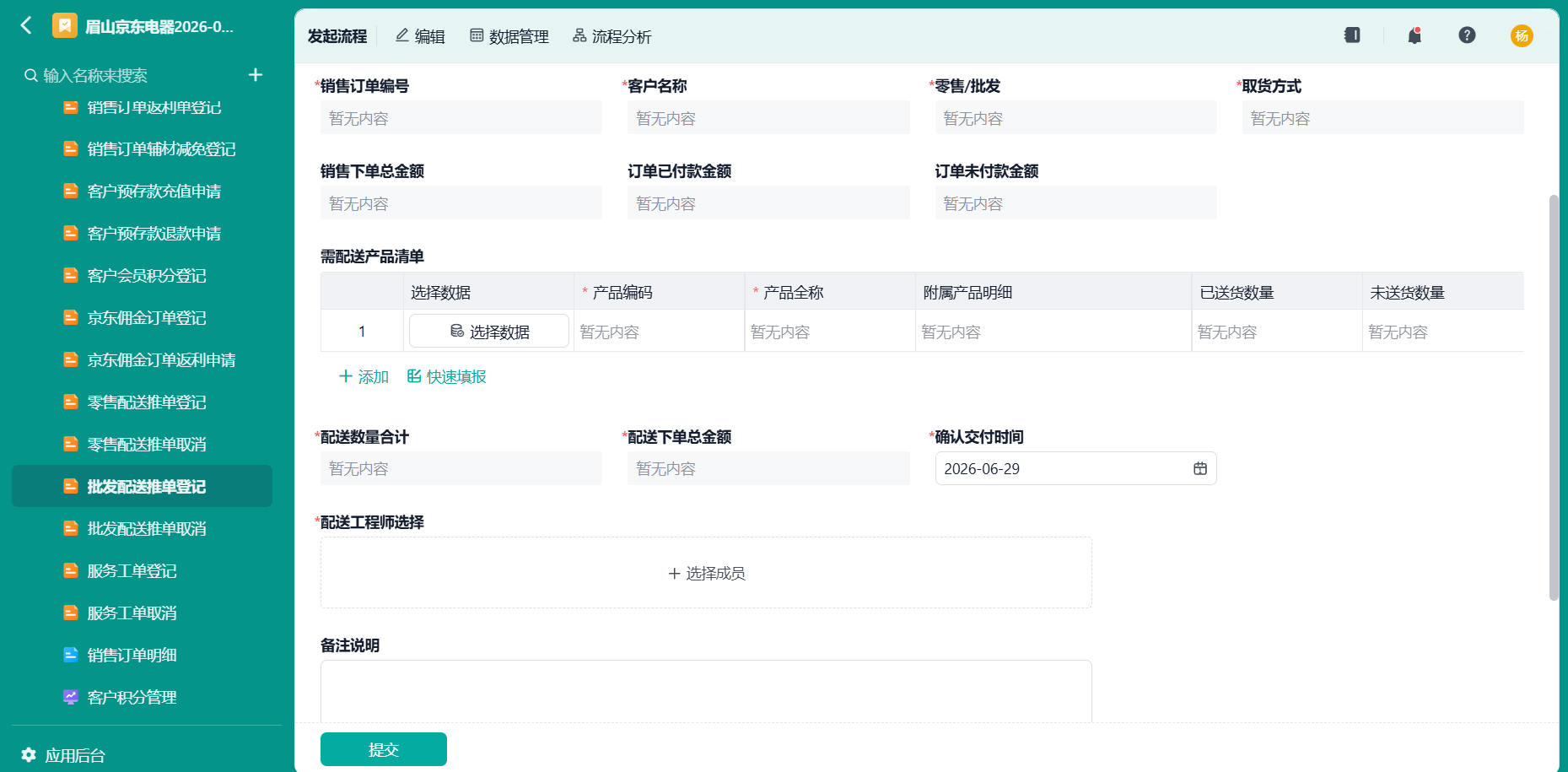Click the 确认交付时间 date field
The image size is (1568, 772).
(x=1076, y=469)
